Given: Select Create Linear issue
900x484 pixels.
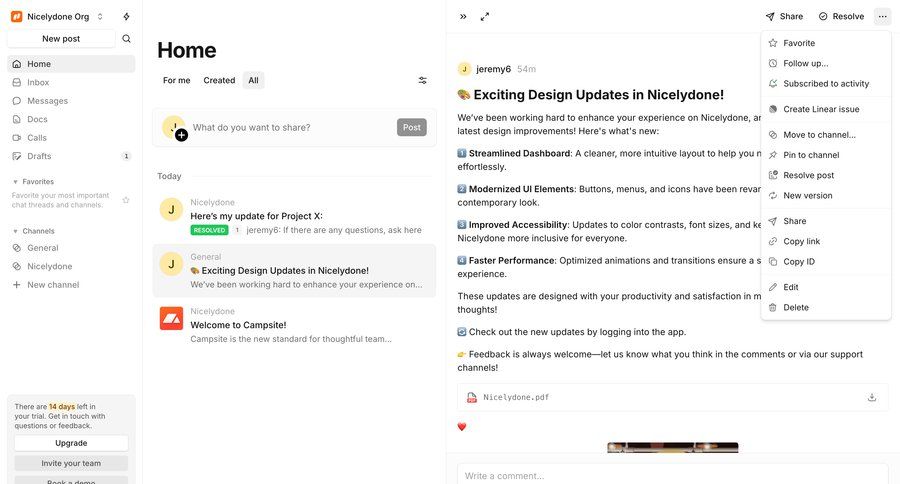Looking at the screenshot, I should 826,109.
